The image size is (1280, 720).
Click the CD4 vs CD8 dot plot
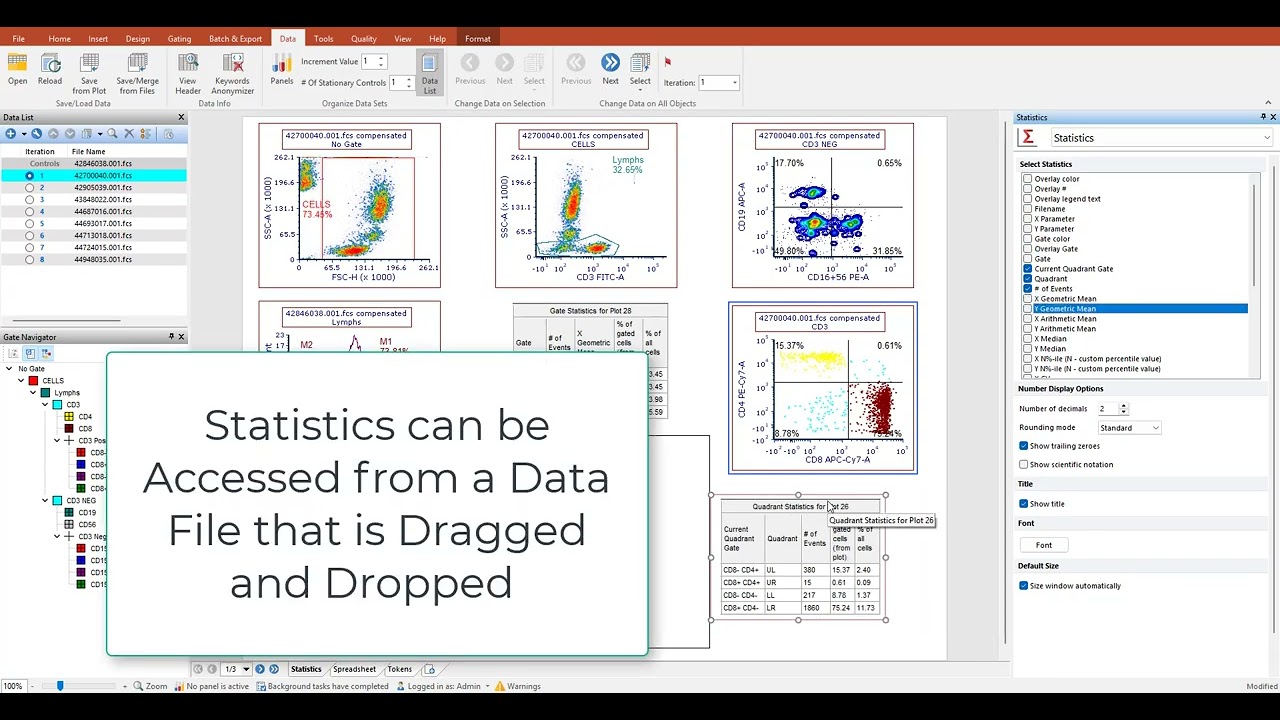click(x=822, y=388)
